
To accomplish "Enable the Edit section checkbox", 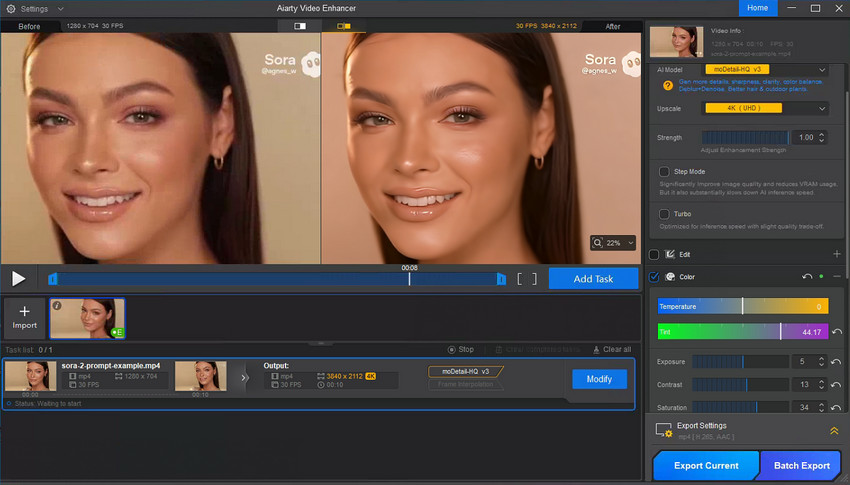I will tap(654, 254).
